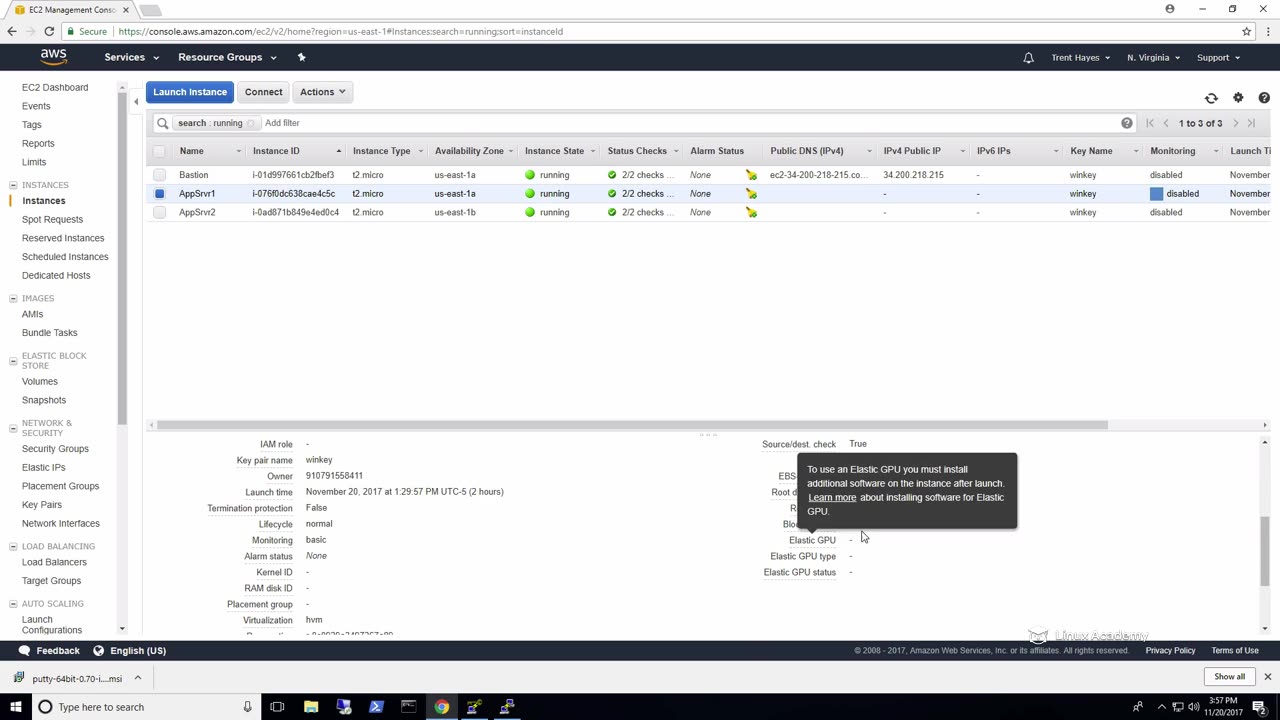Reload the browser page

pos(50,31)
